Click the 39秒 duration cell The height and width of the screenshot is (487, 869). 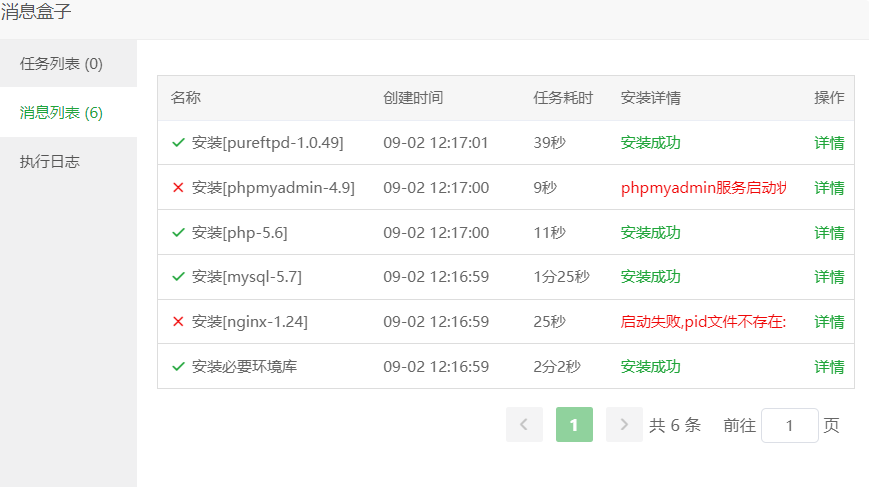549,143
